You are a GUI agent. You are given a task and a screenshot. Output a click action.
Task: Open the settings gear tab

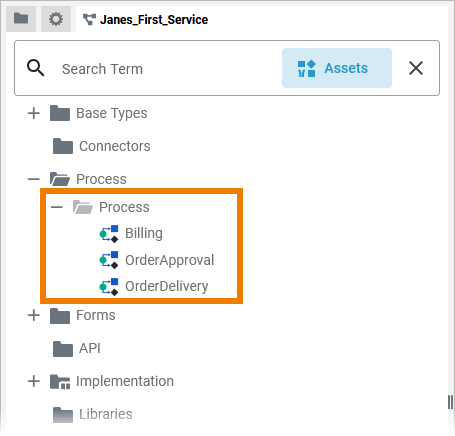pos(56,19)
